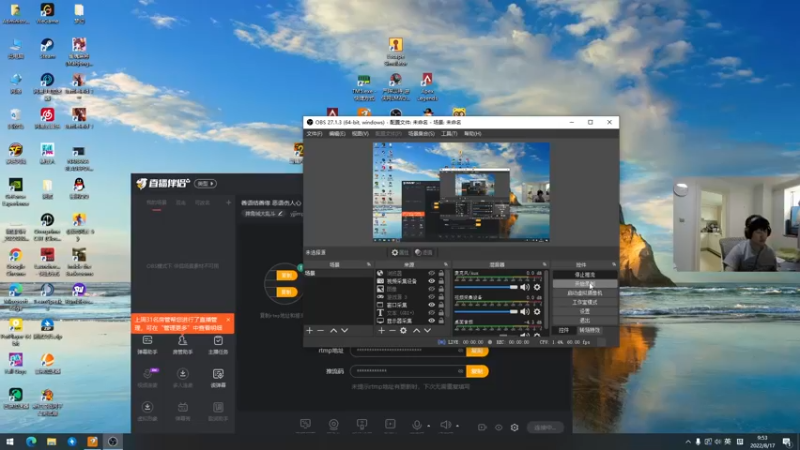Mute the 麦克风/Aux speaker icon
800x450 pixels.
click(x=524, y=287)
